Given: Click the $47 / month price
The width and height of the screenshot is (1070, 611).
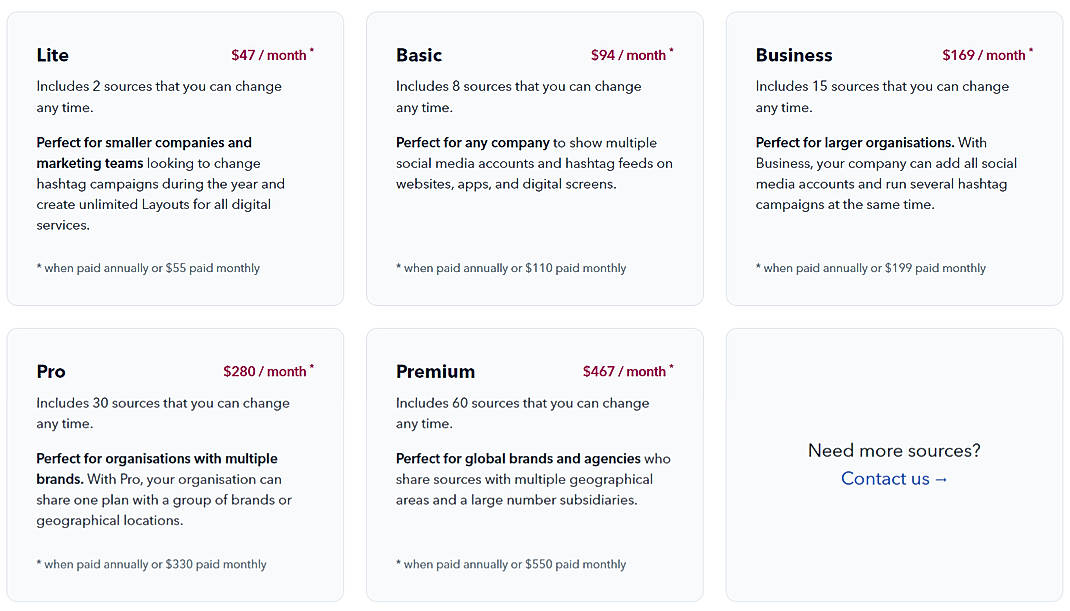Looking at the screenshot, I should coord(268,55).
